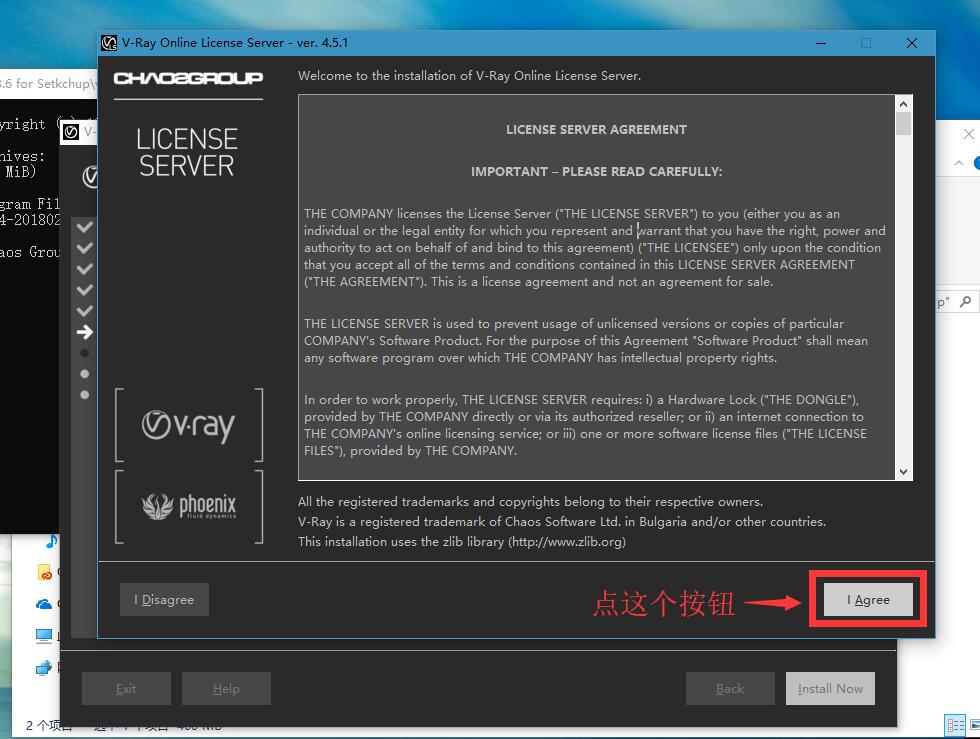Close the Explorer window behind the installer
This screenshot has height=739, width=980.
pyautogui.click(x=969, y=134)
